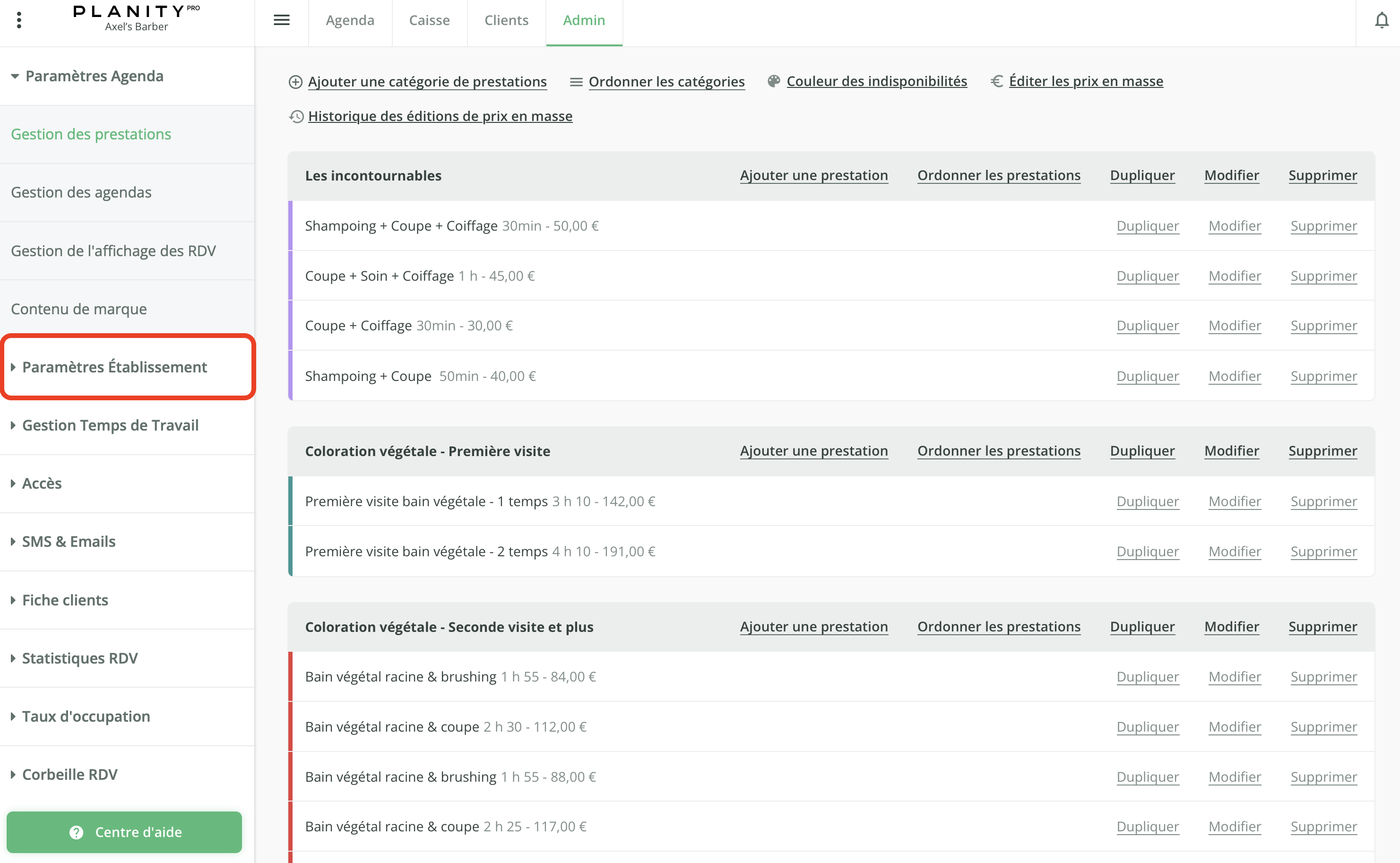Image resolution: width=1400 pixels, height=863 pixels.
Task: Click the history clock icon
Action: pos(295,116)
